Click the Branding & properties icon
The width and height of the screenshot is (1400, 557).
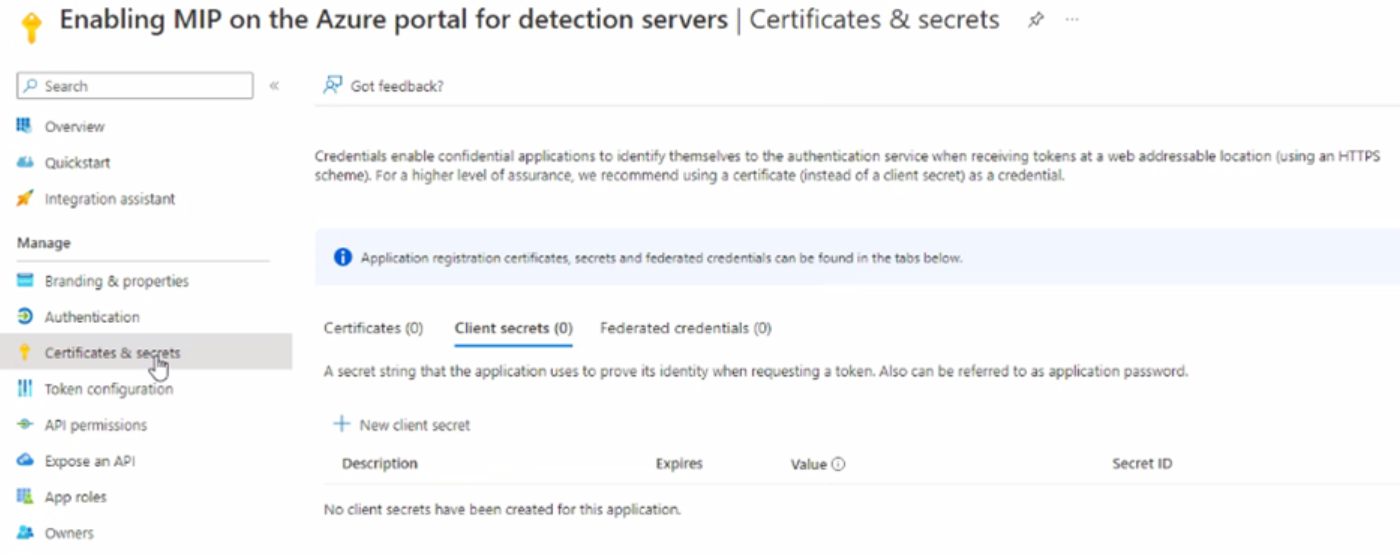click(x=25, y=280)
